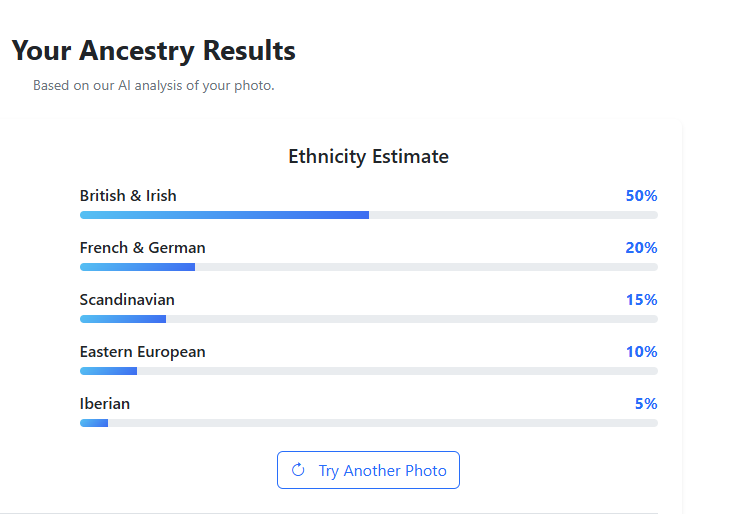Click the French & German label

tap(143, 248)
